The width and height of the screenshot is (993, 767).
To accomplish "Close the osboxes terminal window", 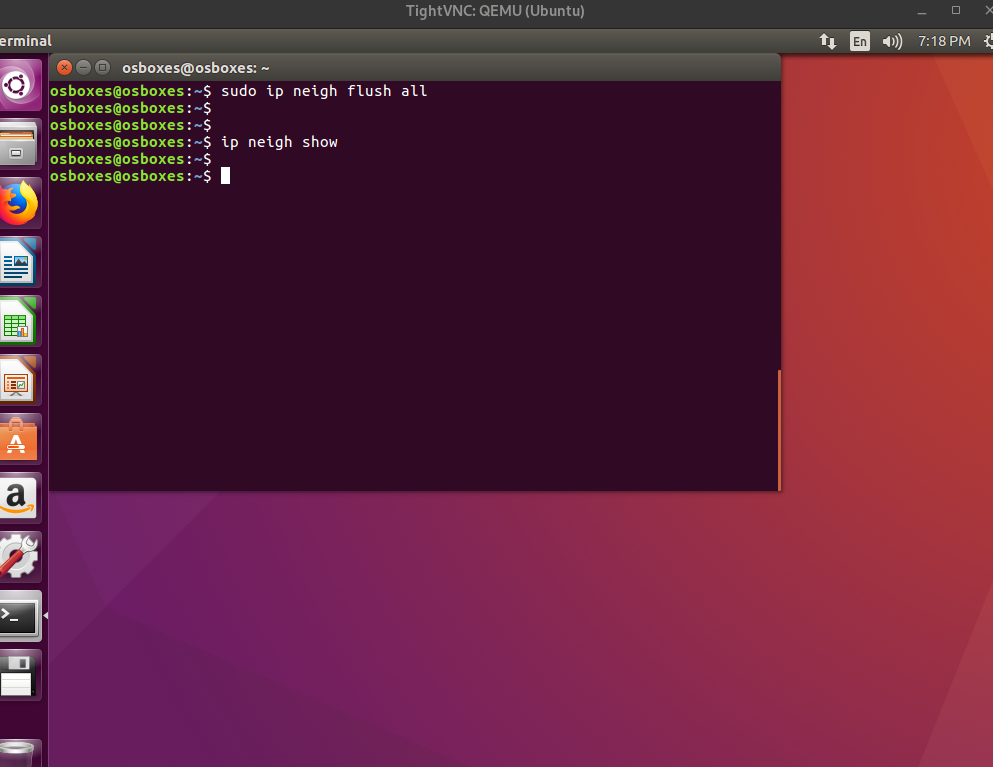I will point(64,67).
